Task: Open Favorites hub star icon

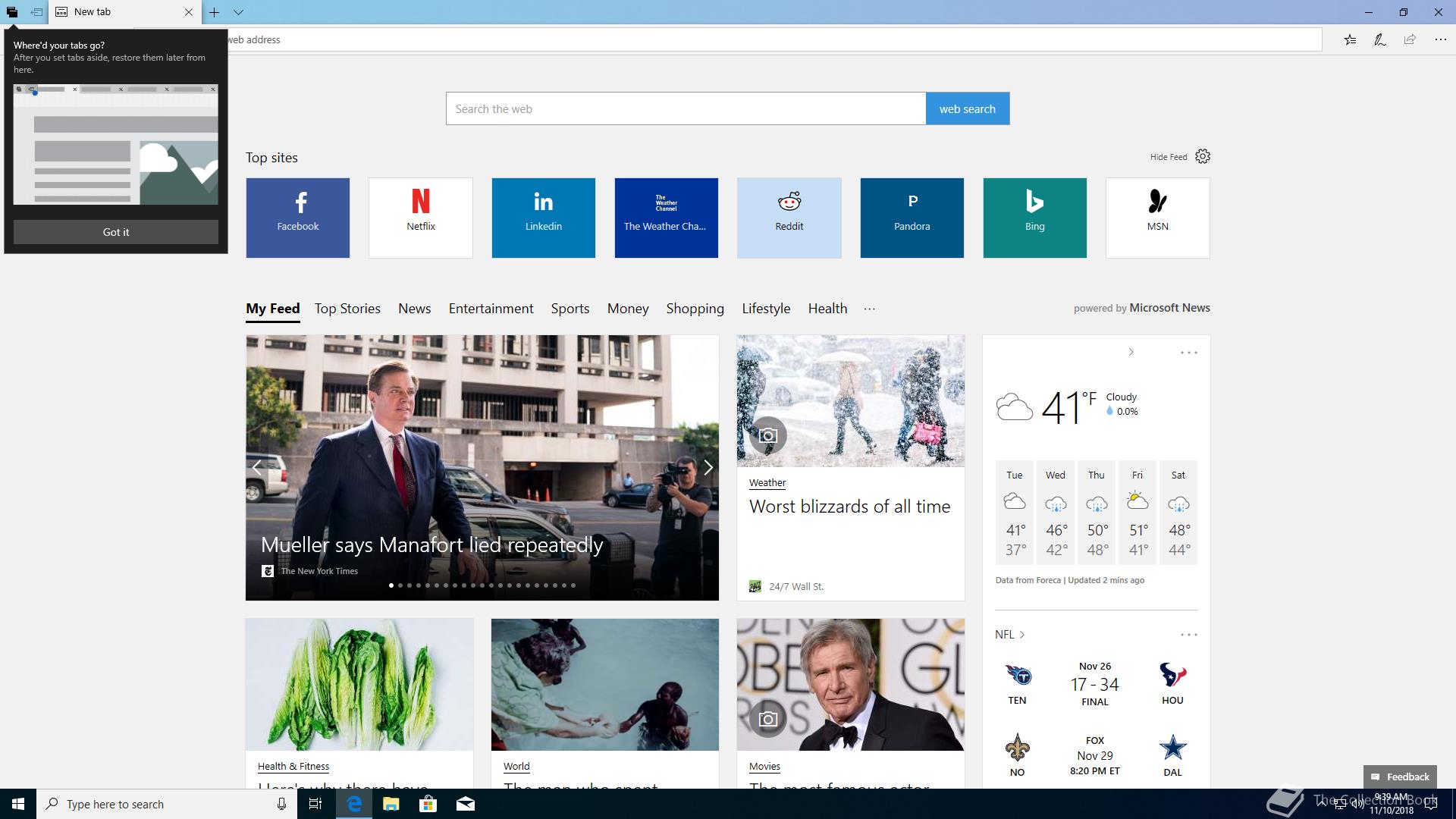Action: click(1350, 39)
